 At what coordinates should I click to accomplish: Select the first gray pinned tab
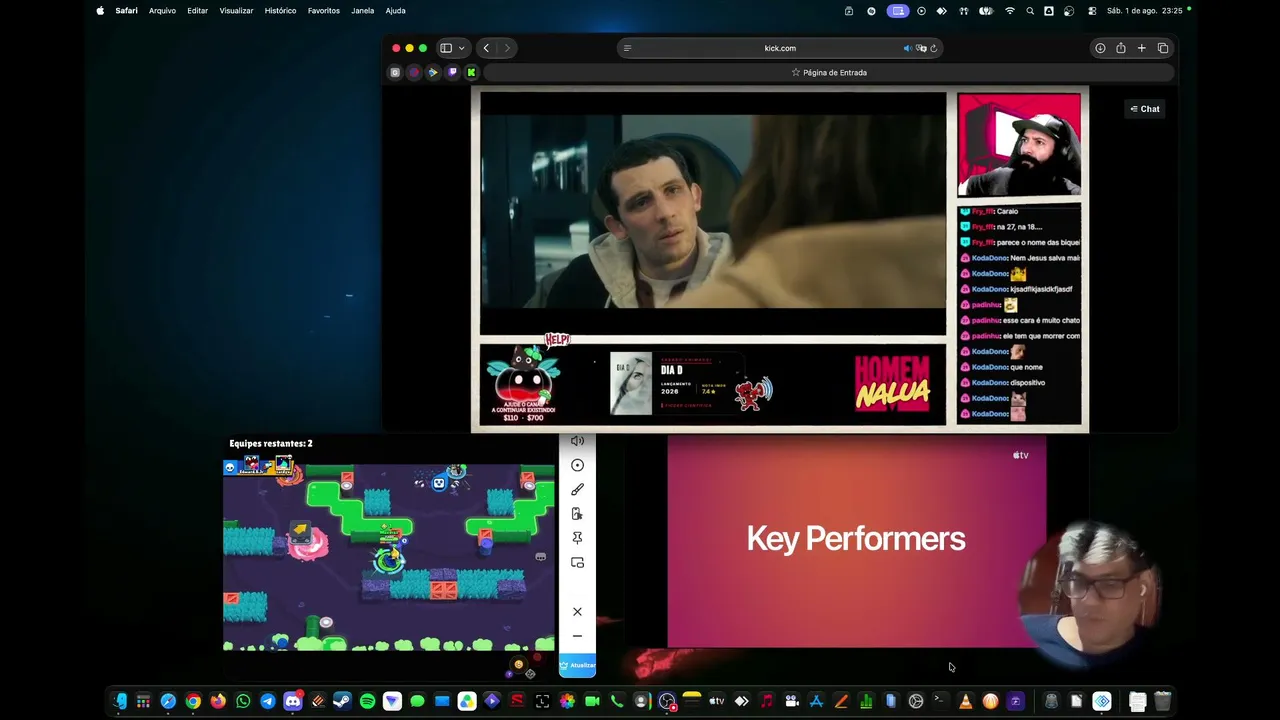point(395,72)
